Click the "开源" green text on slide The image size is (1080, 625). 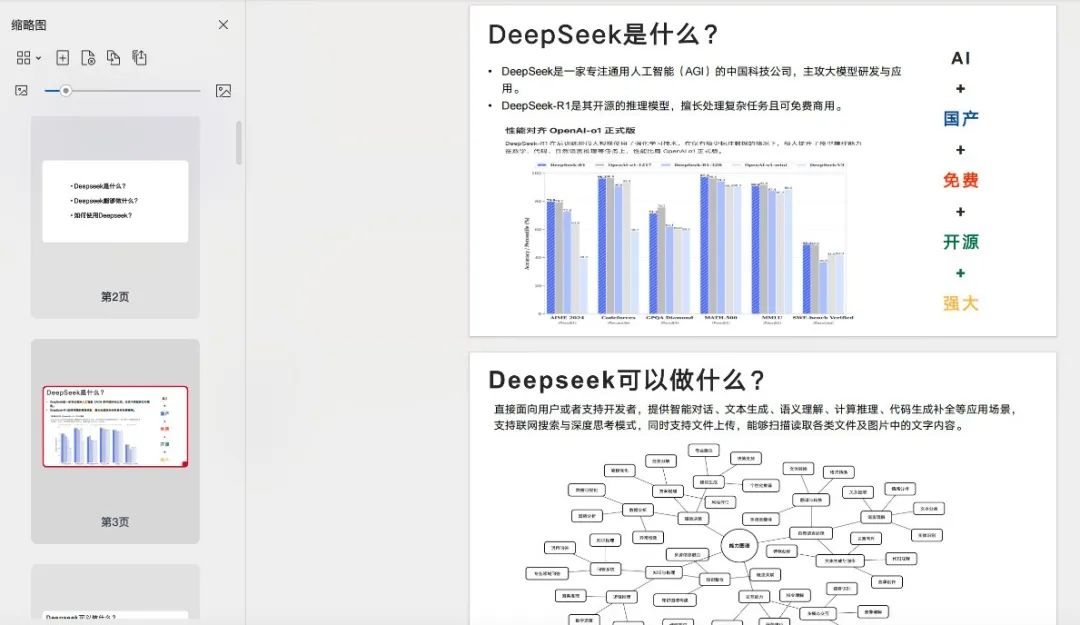point(961,242)
